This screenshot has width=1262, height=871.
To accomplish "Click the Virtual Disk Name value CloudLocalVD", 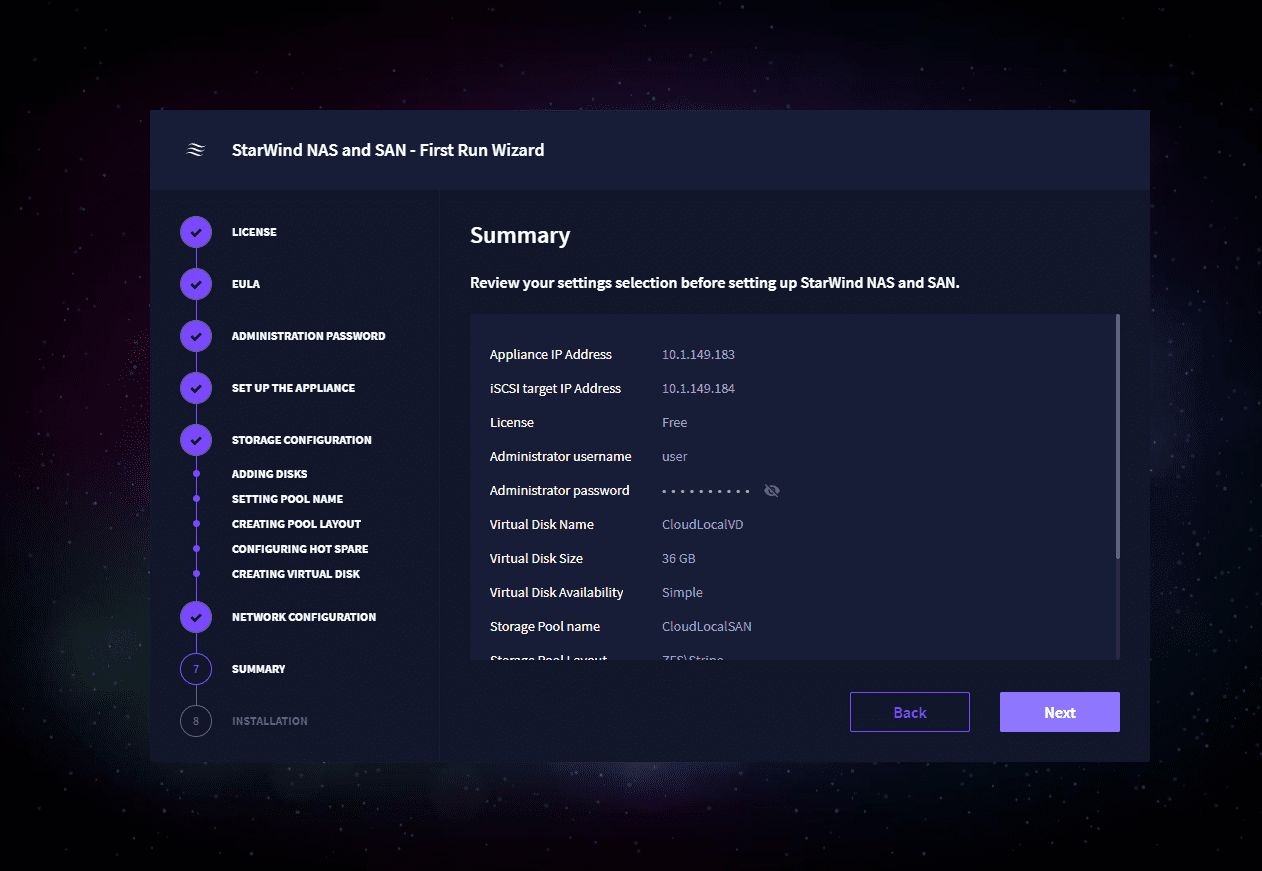I will click(702, 525).
